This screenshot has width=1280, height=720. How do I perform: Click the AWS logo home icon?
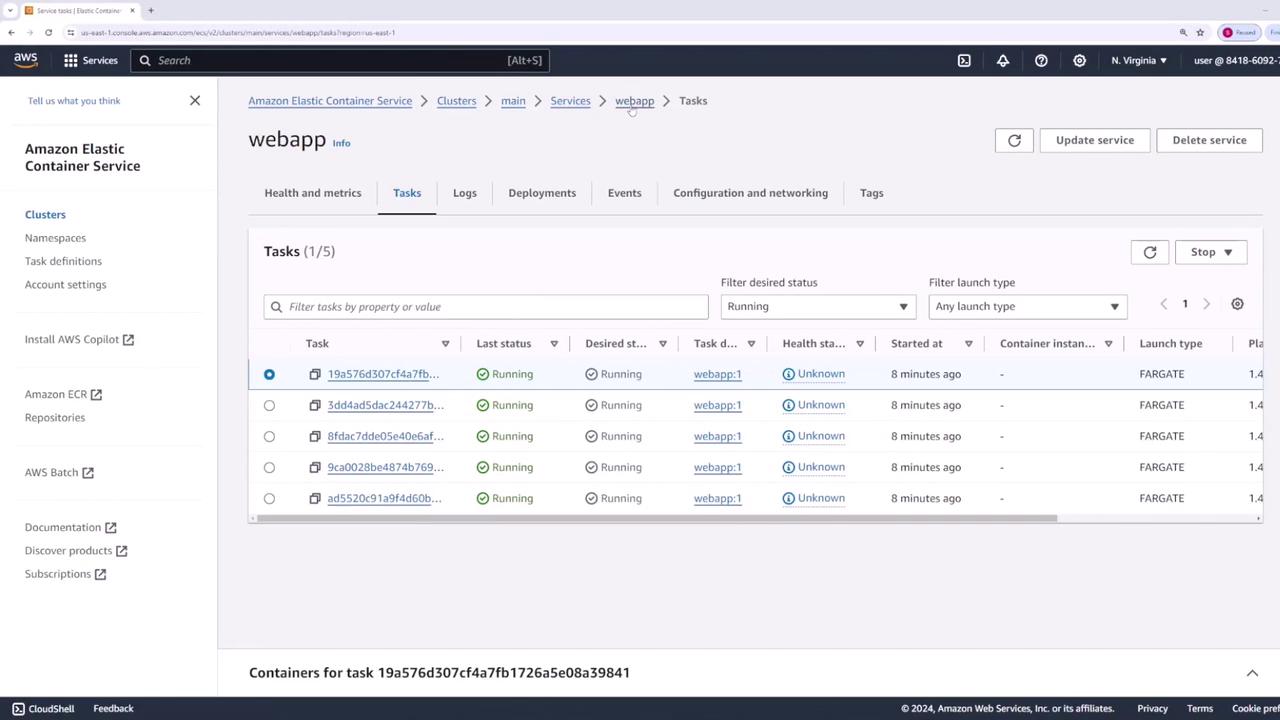click(26, 60)
